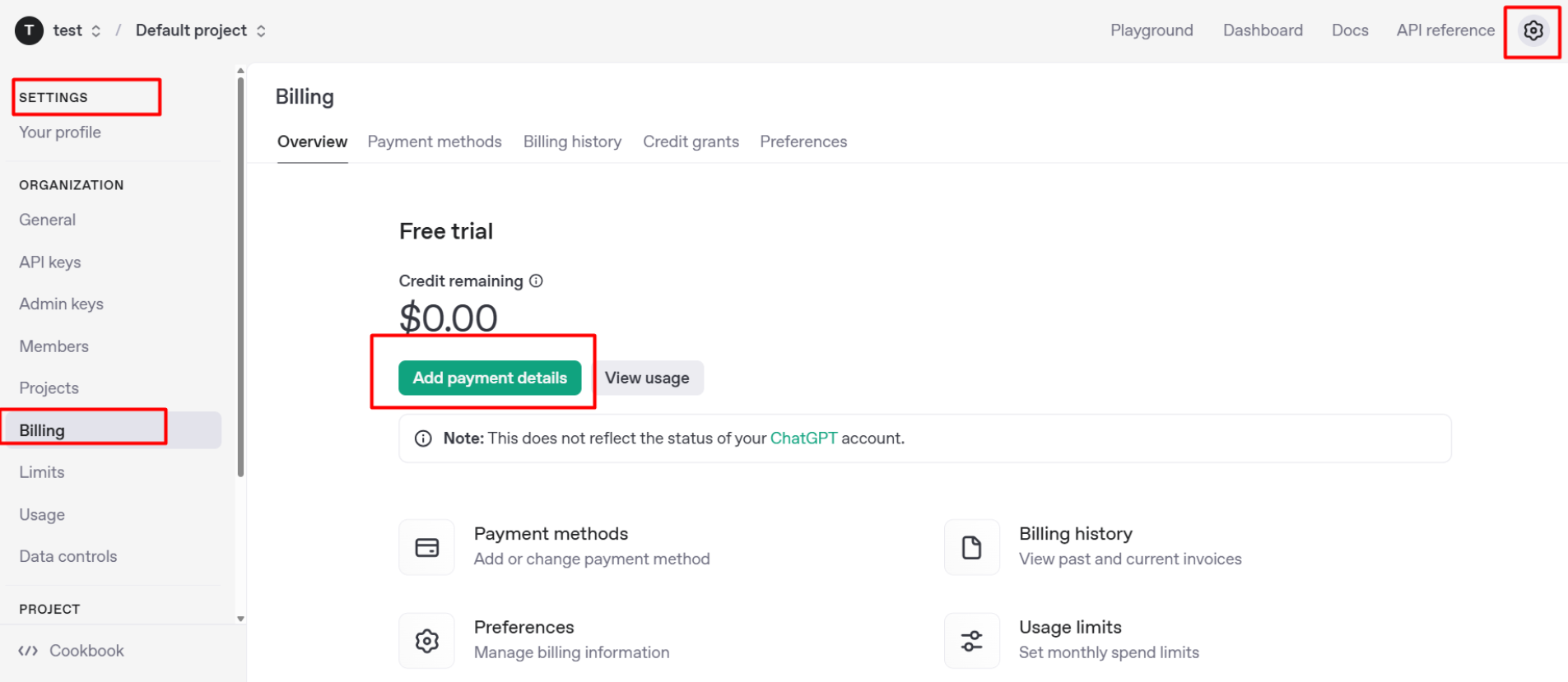Expand the test organization switcher
Image resolution: width=1568 pixels, height=682 pixels.
(95, 31)
